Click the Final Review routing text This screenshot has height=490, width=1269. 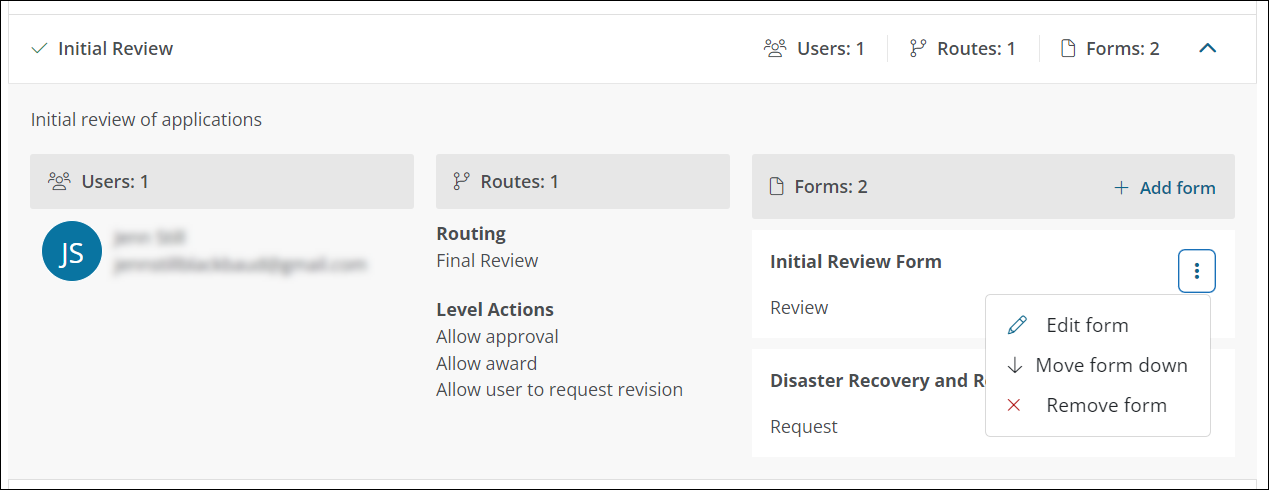point(487,261)
